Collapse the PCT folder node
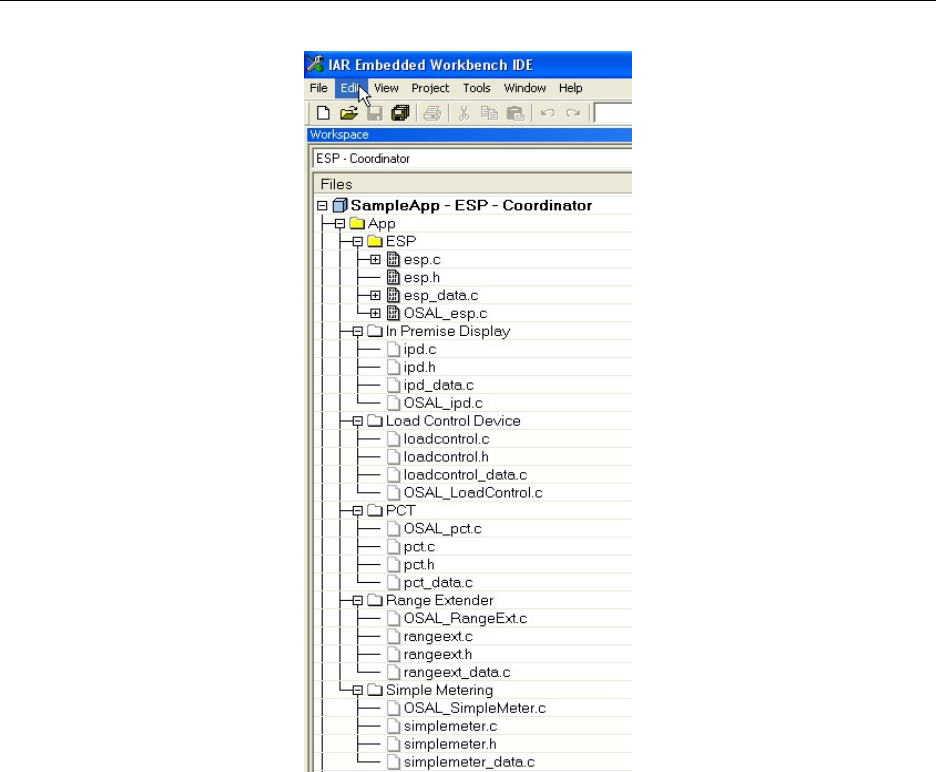The width and height of the screenshot is (936, 772). point(358,510)
